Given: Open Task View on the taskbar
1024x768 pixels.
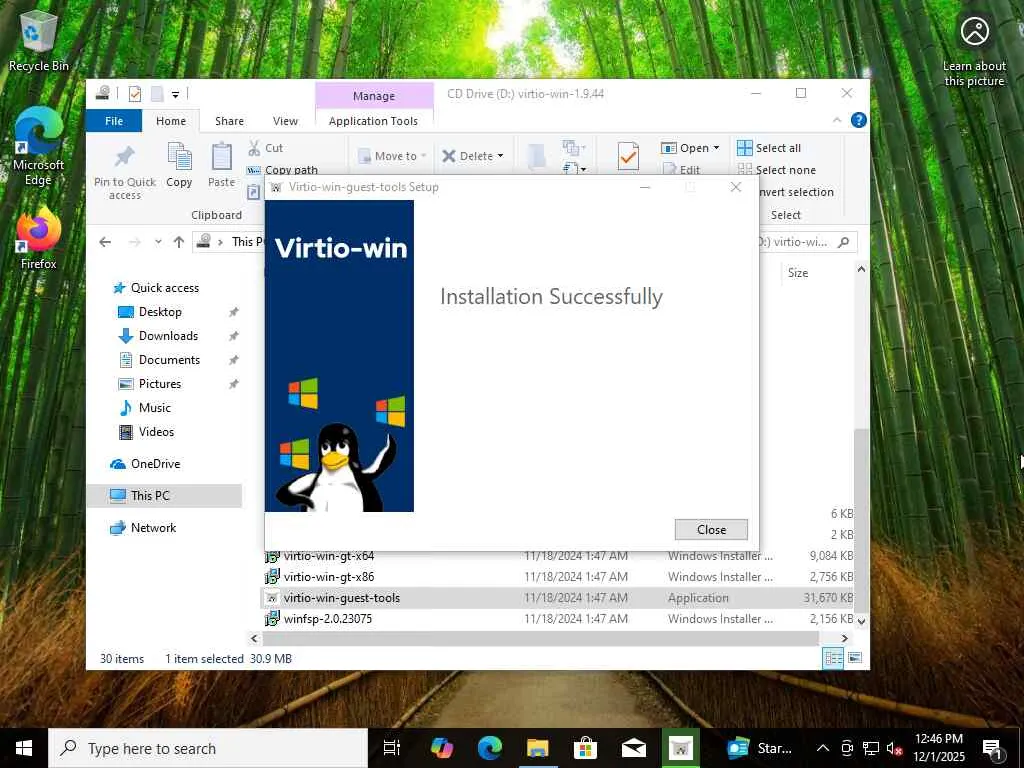Looking at the screenshot, I should [x=392, y=748].
